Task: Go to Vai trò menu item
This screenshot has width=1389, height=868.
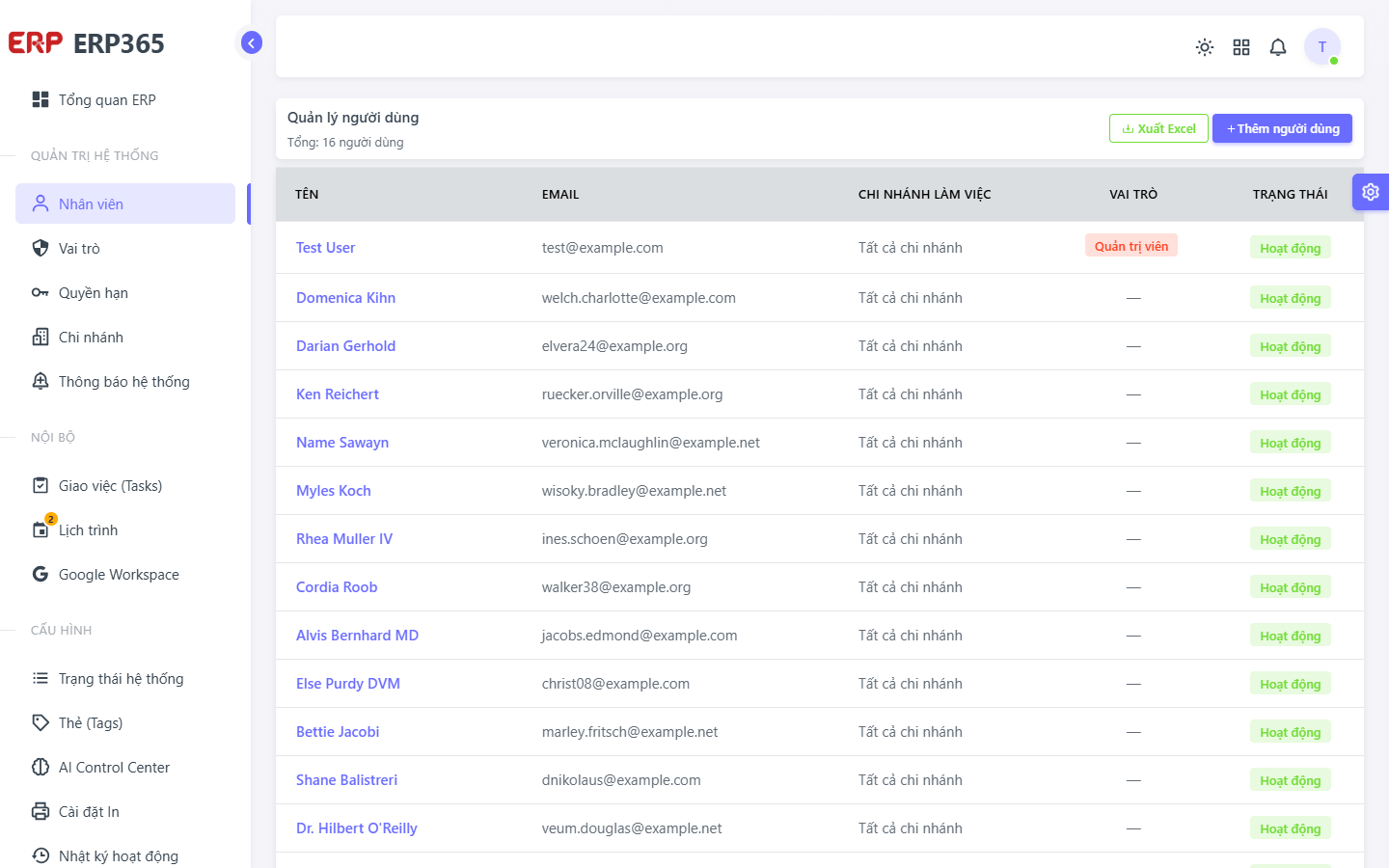Action: (125, 248)
